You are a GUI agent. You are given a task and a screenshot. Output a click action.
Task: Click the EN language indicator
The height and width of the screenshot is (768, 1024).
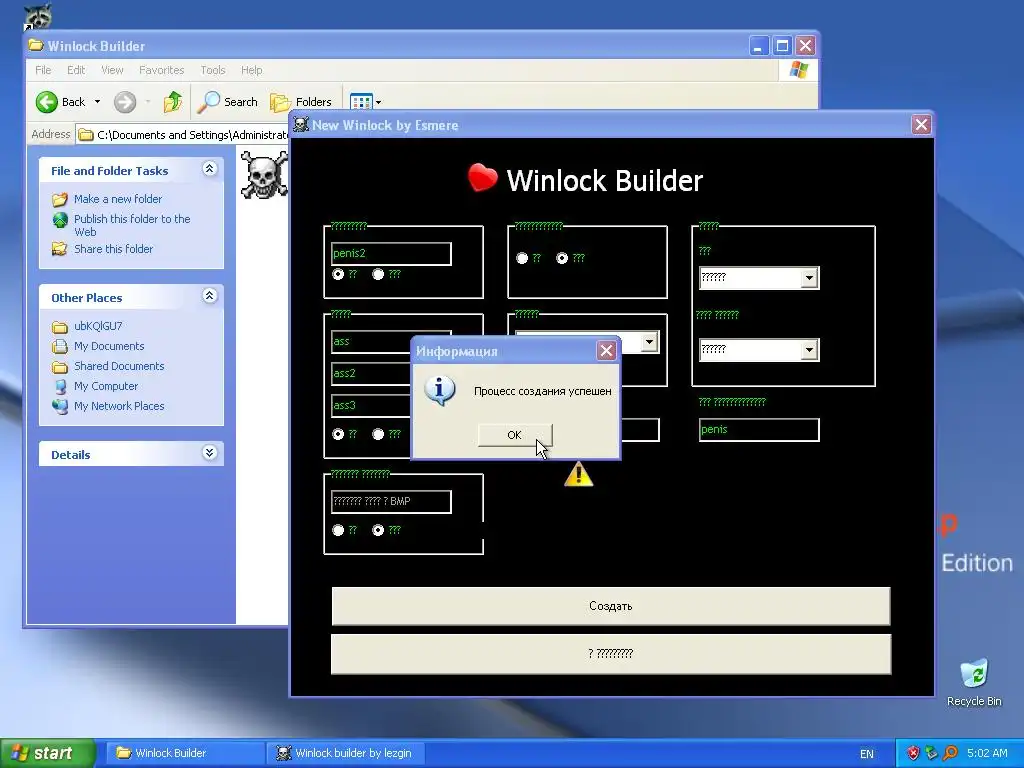[867, 754]
